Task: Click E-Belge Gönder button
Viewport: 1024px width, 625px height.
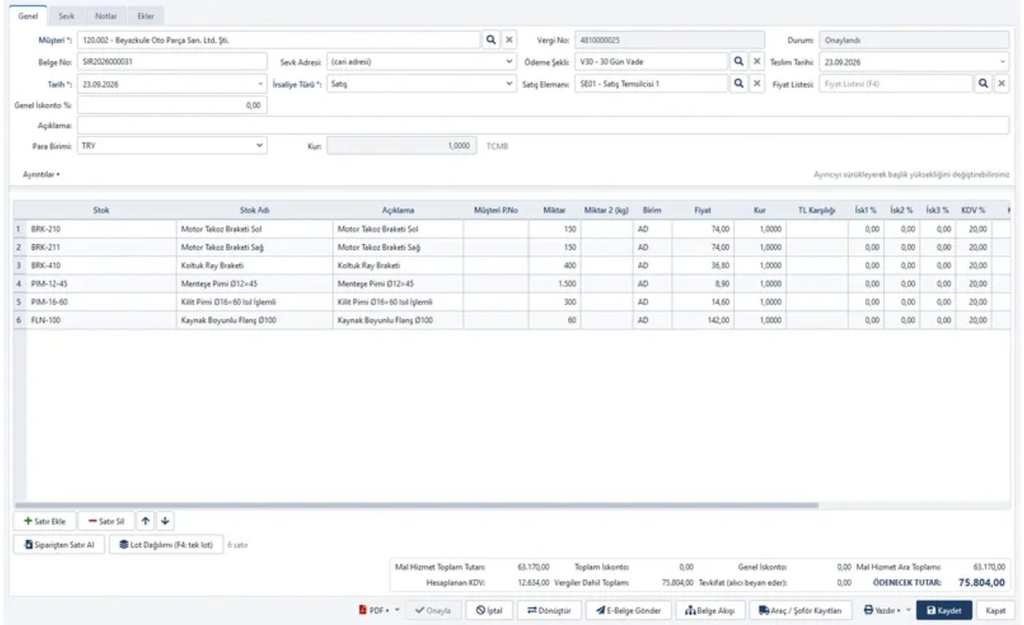Action: click(628, 611)
